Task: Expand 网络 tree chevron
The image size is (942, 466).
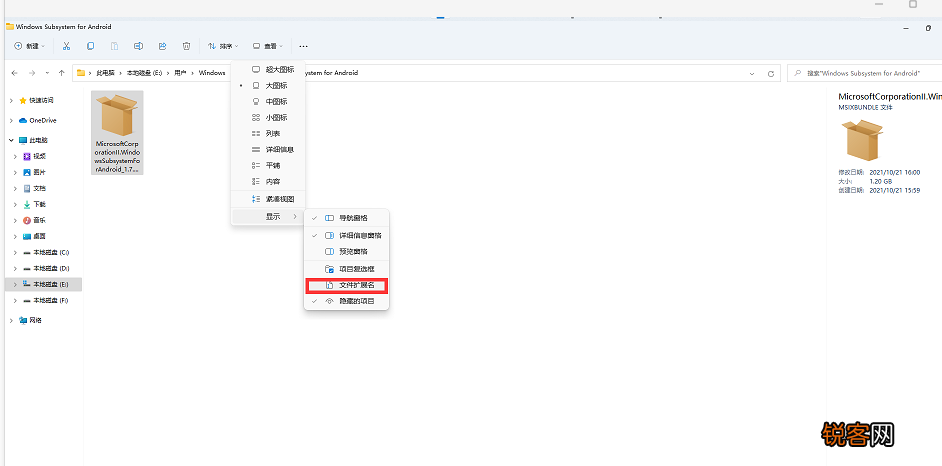Action: point(11,320)
